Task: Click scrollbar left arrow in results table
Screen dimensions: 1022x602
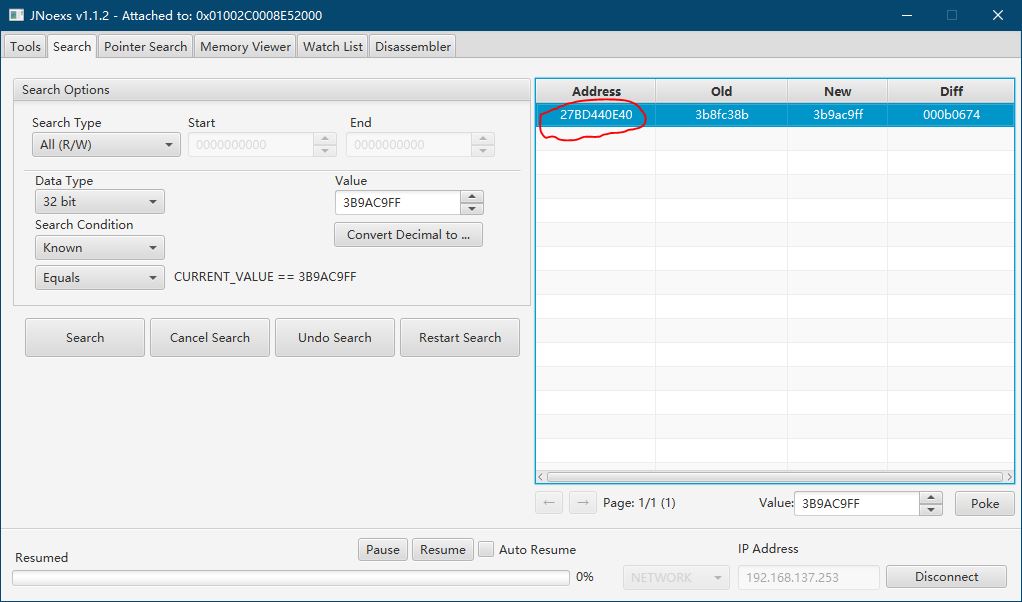Action: pyautogui.click(x=541, y=477)
